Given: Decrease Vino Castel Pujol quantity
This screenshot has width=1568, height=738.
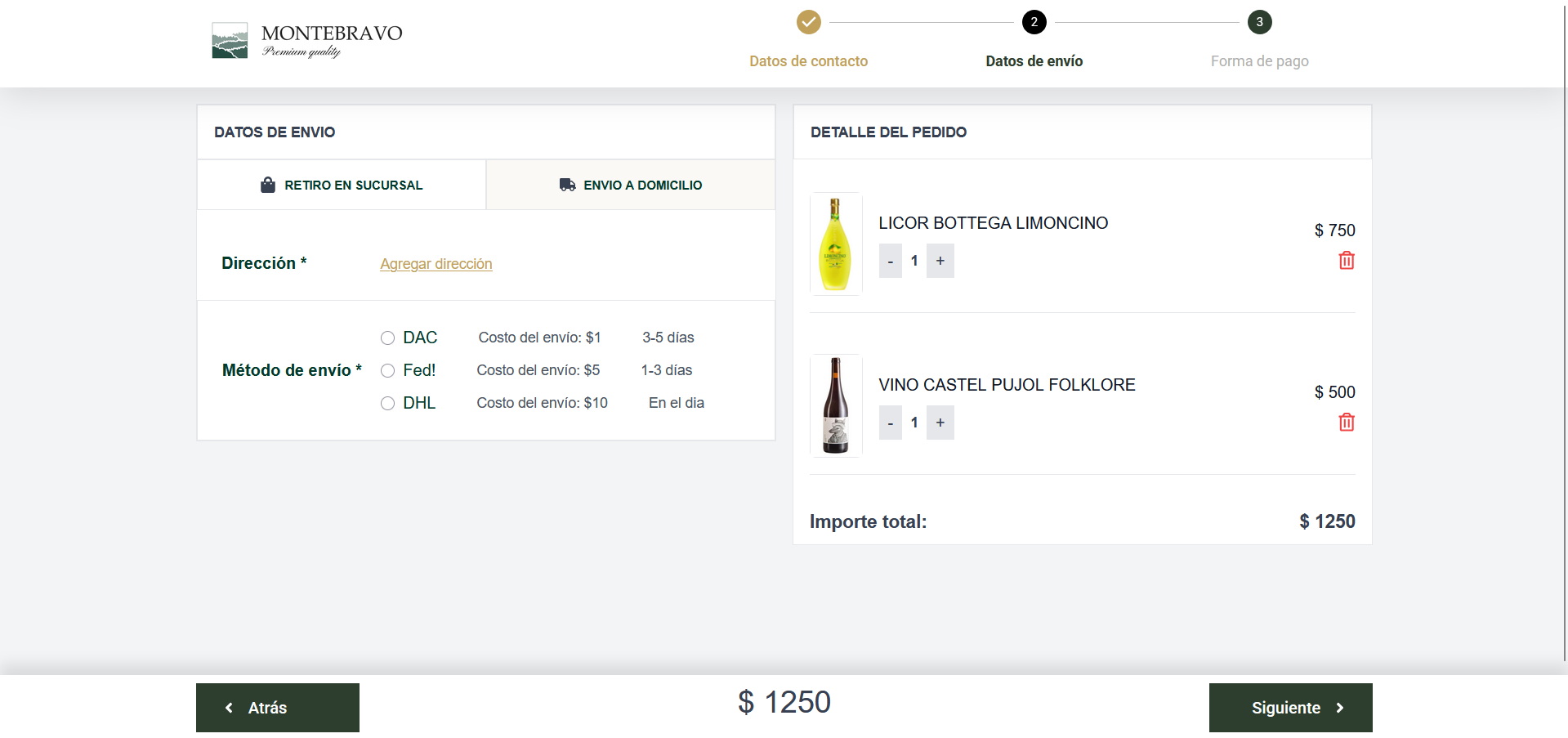Looking at the screenshot, I should 890,423.
